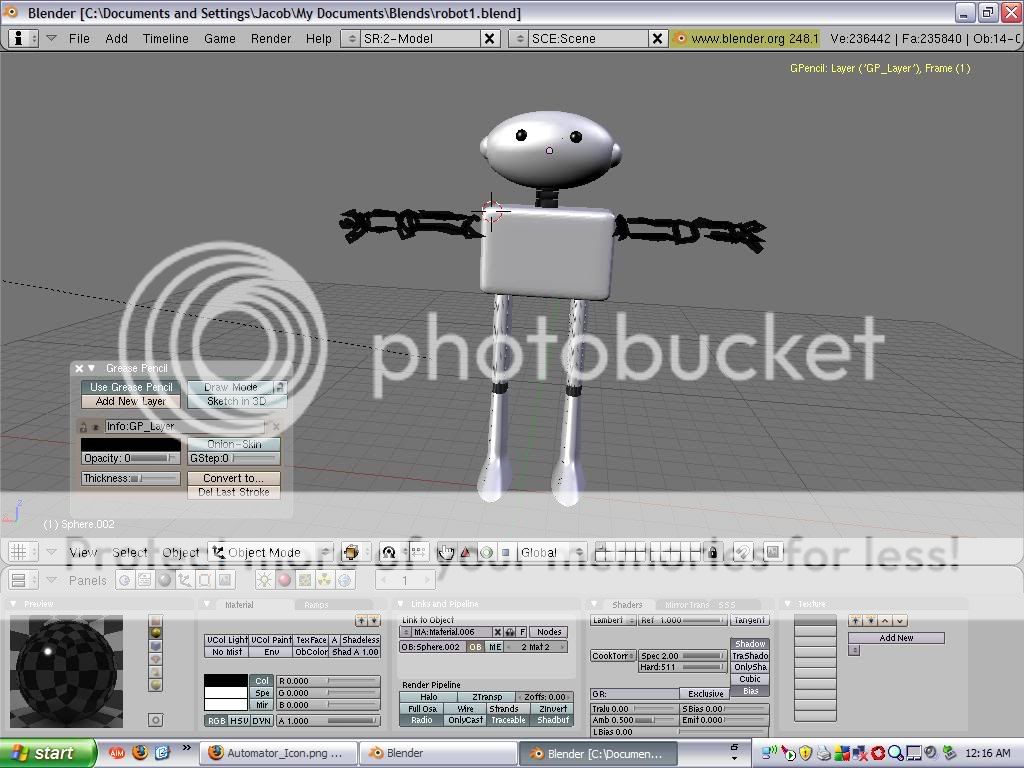
Task: Open the File menu
Action: point(79,38)
